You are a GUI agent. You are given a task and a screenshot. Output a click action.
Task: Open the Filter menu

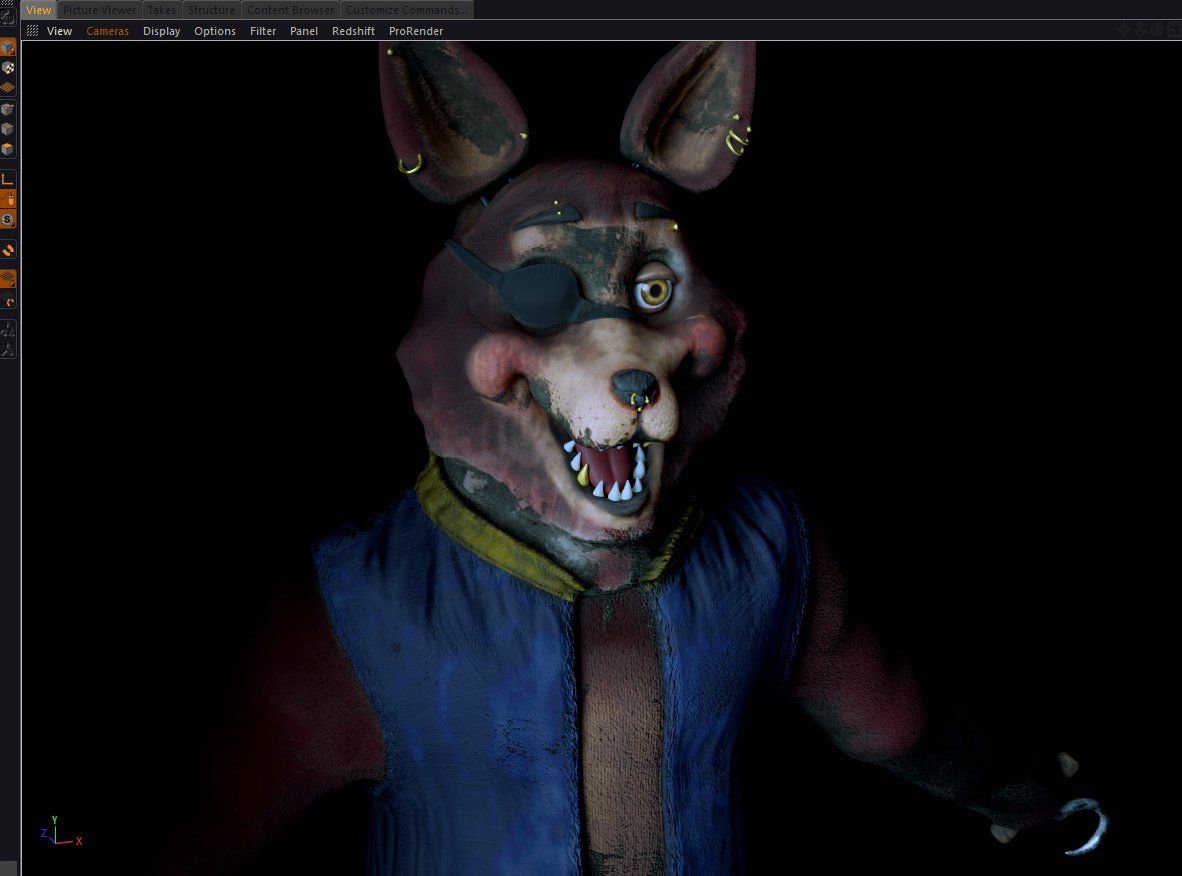click(263, 31)
